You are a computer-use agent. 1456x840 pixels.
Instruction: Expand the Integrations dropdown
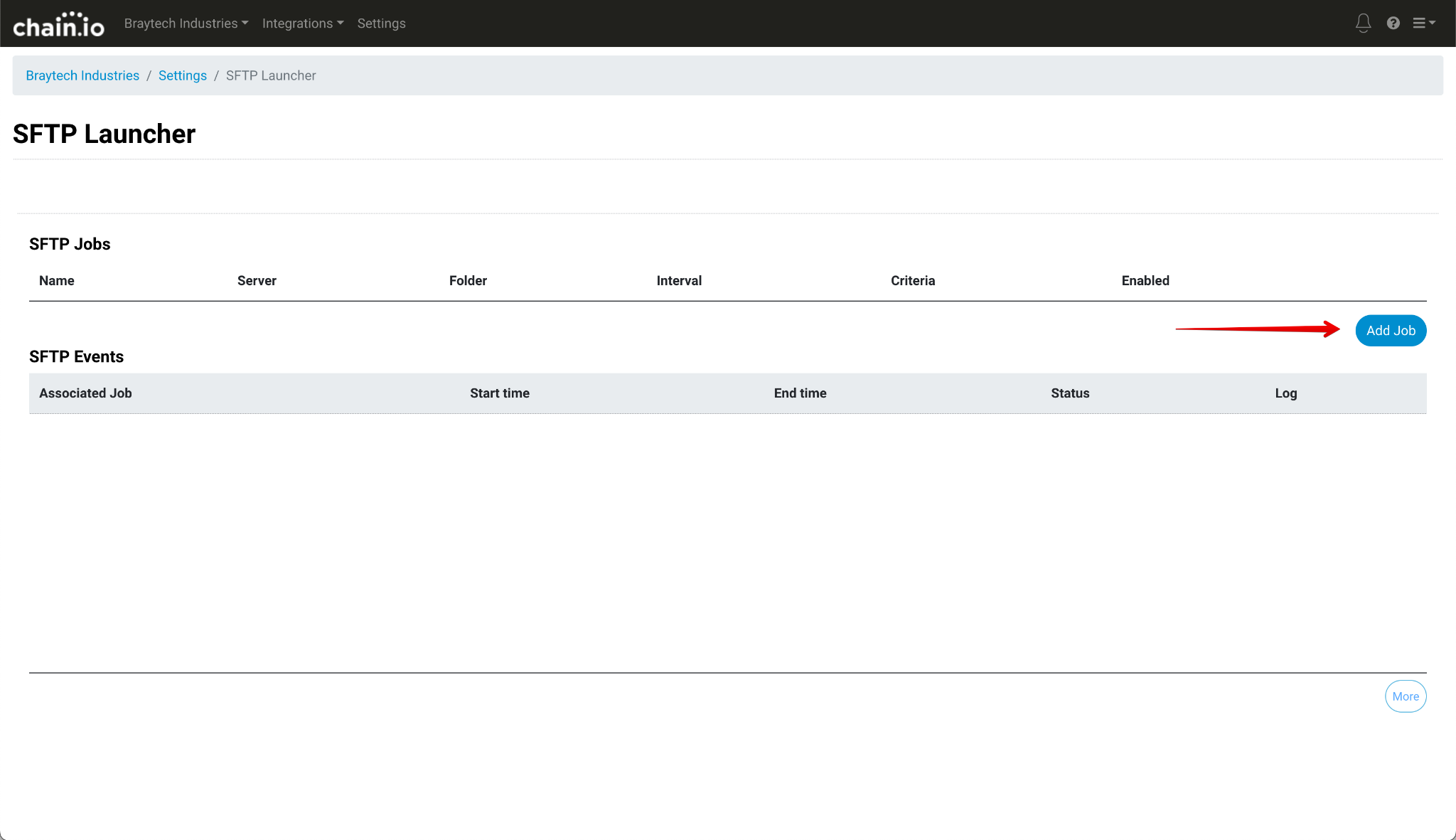303,23
